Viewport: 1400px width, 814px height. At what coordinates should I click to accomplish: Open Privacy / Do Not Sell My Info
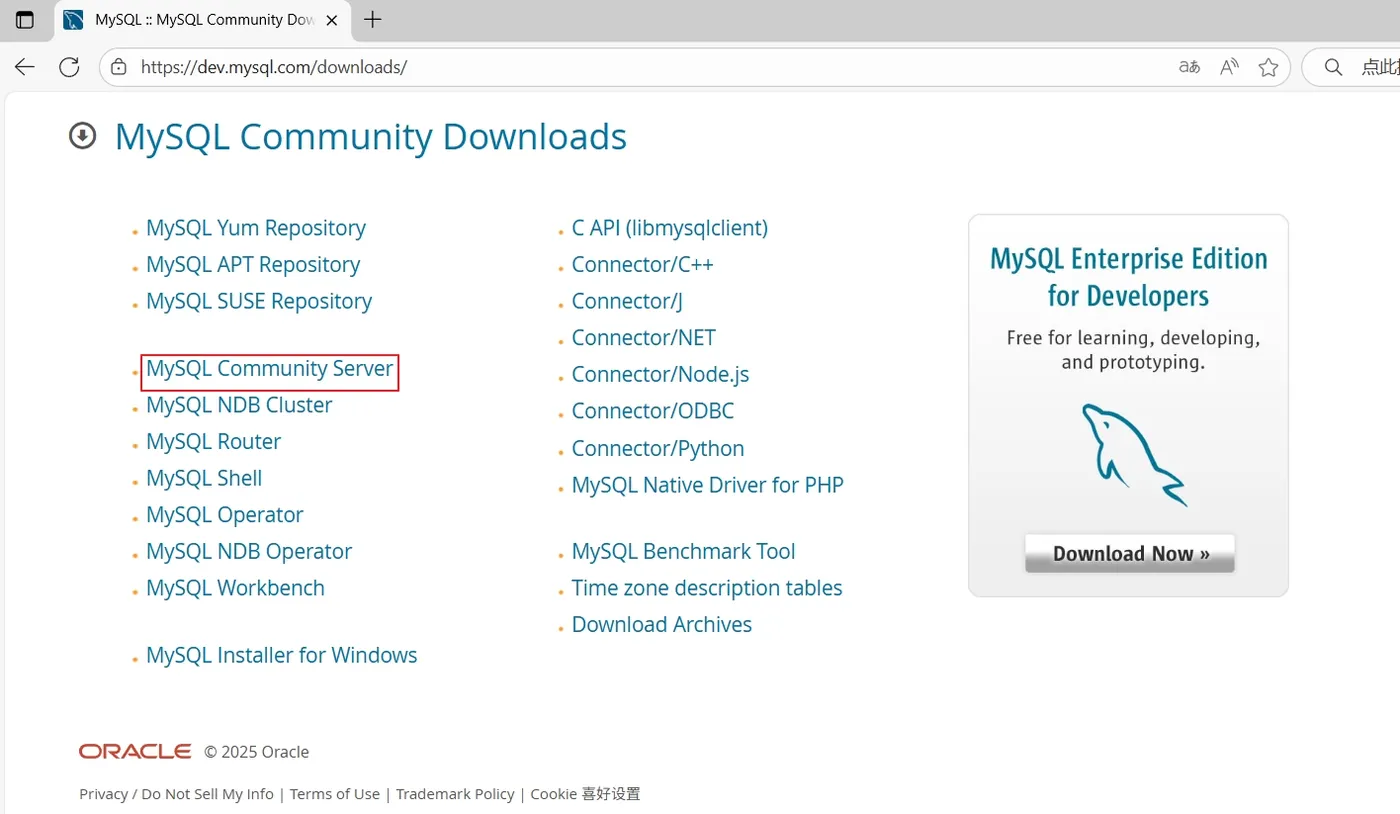coord(176,794)
